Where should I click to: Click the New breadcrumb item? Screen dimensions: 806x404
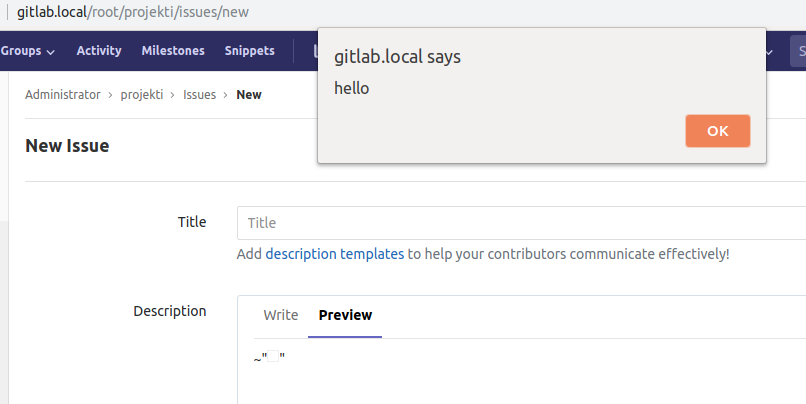point(249,95)
